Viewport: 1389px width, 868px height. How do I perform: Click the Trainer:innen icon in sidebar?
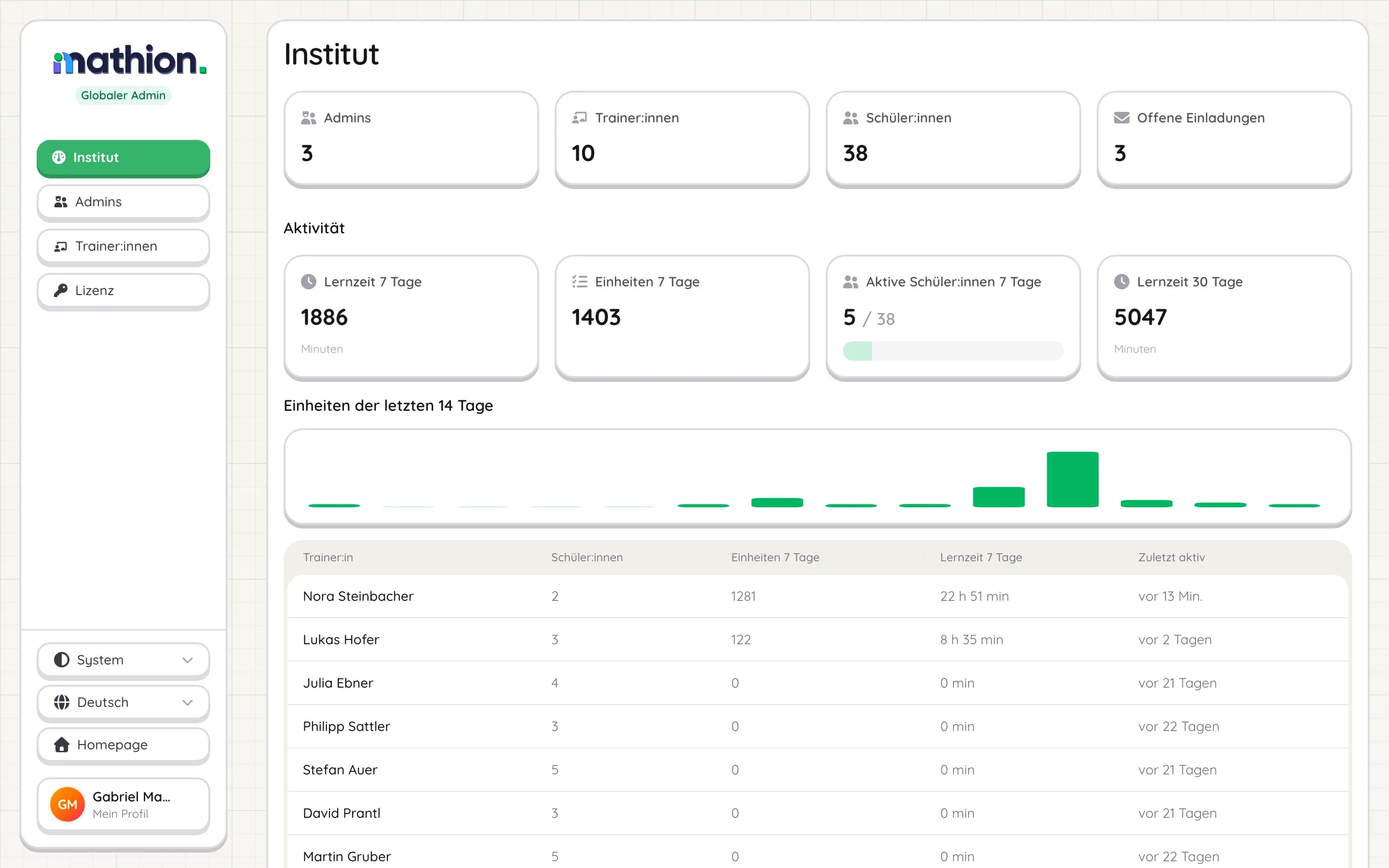60,246
